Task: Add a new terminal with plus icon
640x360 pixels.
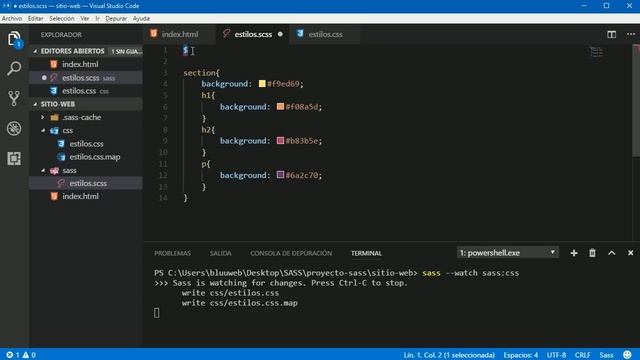Action: click(574, 253)
